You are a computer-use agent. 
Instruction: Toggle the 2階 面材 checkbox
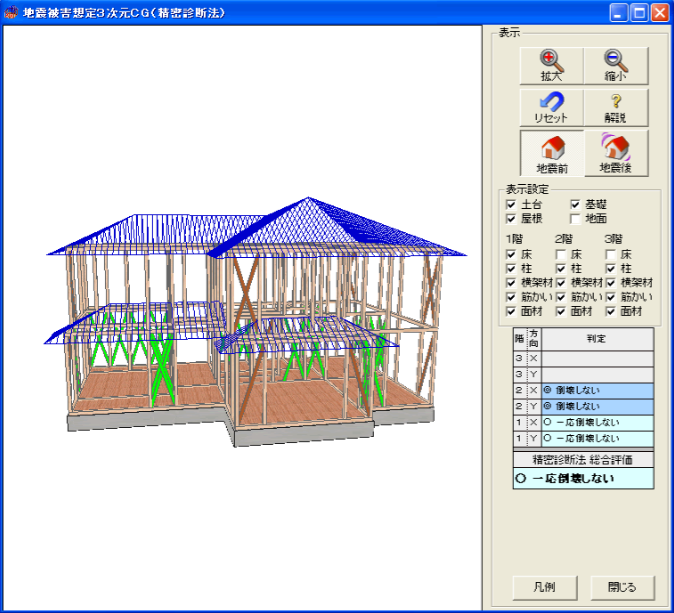561,311
